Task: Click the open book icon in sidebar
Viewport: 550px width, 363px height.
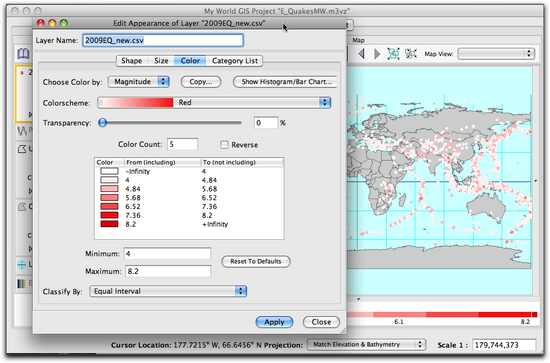Action: point(24,54)
